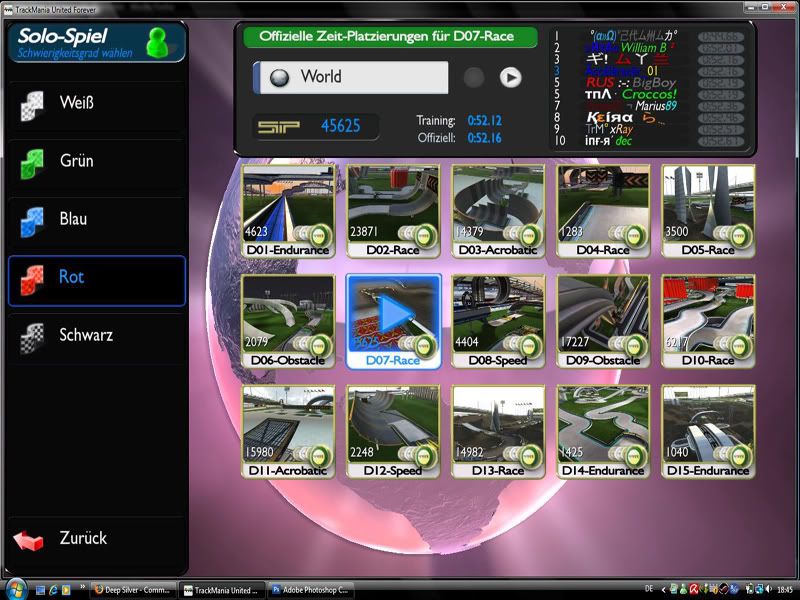This screenshot has height=600, width=800.
Task: Click the SP skill points value 45625
Action: pyautogui.click(x=340, y=126)
